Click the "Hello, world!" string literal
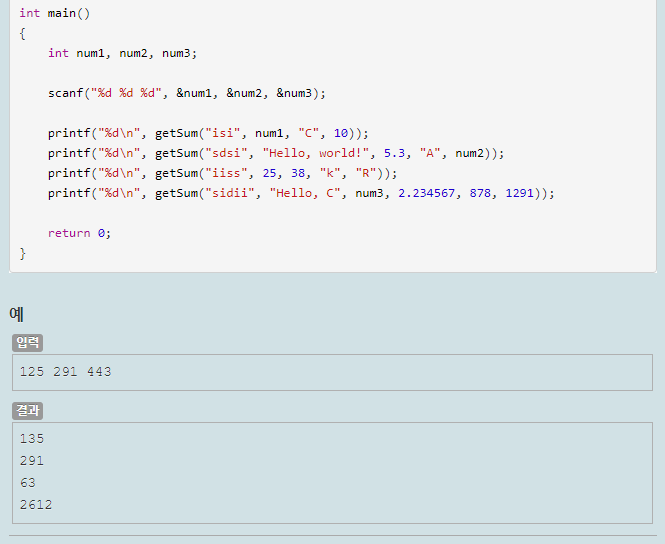The width and height of the screenshot is (665, 544). 316,153
